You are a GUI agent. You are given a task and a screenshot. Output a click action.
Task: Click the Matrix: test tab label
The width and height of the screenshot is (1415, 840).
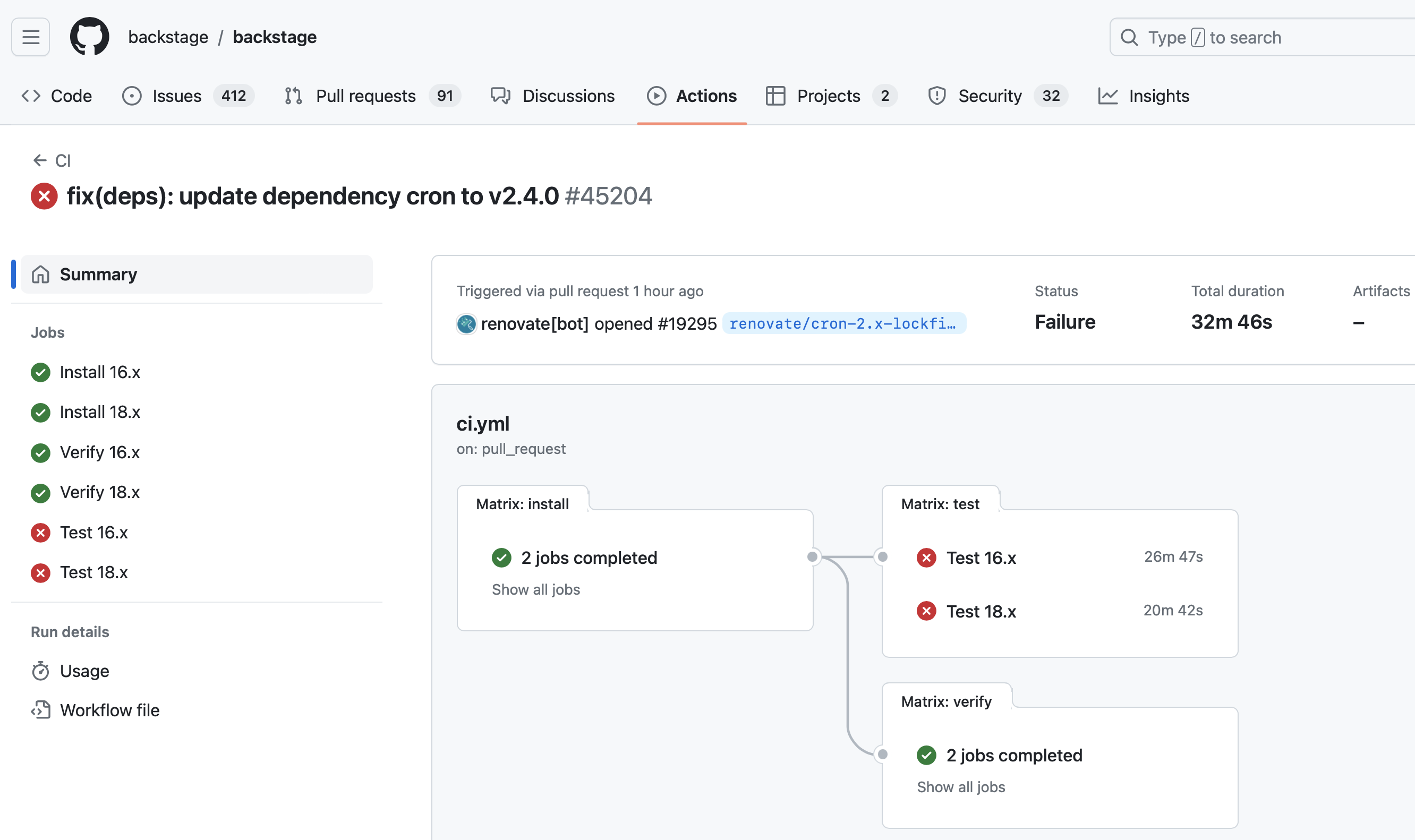(x=940, y=504)
